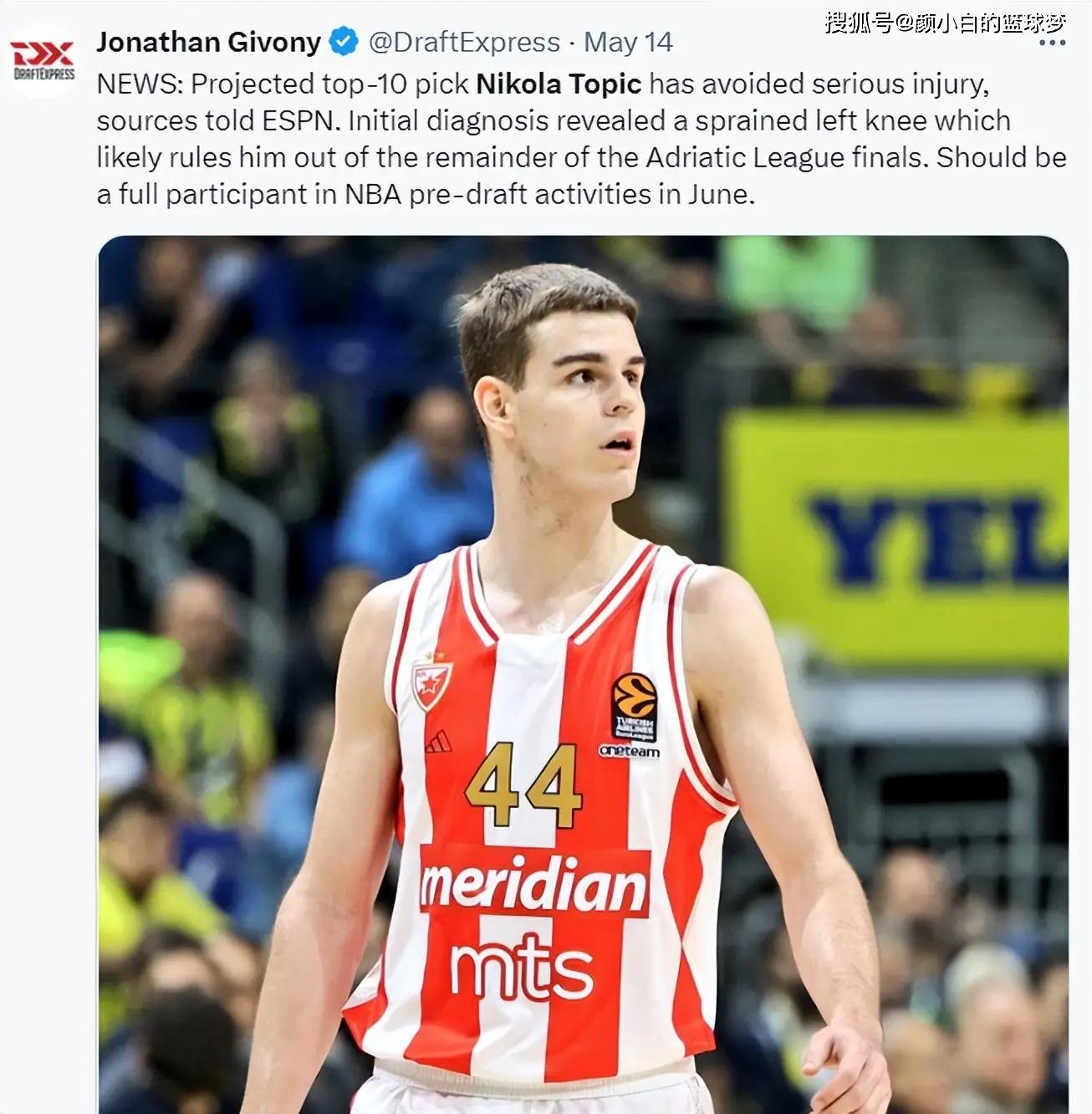Click the meridian sponsor logo on jersey
The width and height of the screenshot is (1092, 1114).
[534, 883]
